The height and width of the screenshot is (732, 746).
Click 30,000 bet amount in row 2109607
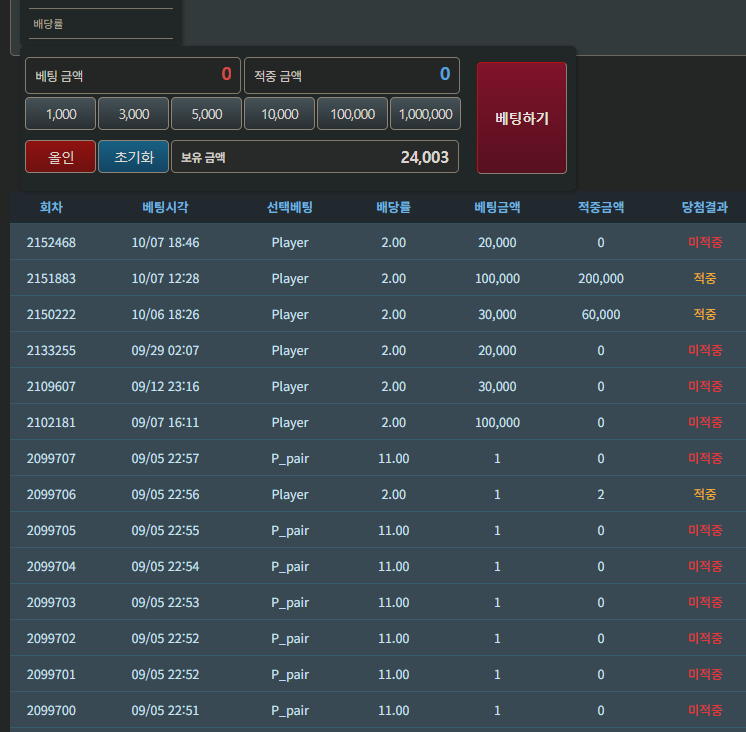497,386
